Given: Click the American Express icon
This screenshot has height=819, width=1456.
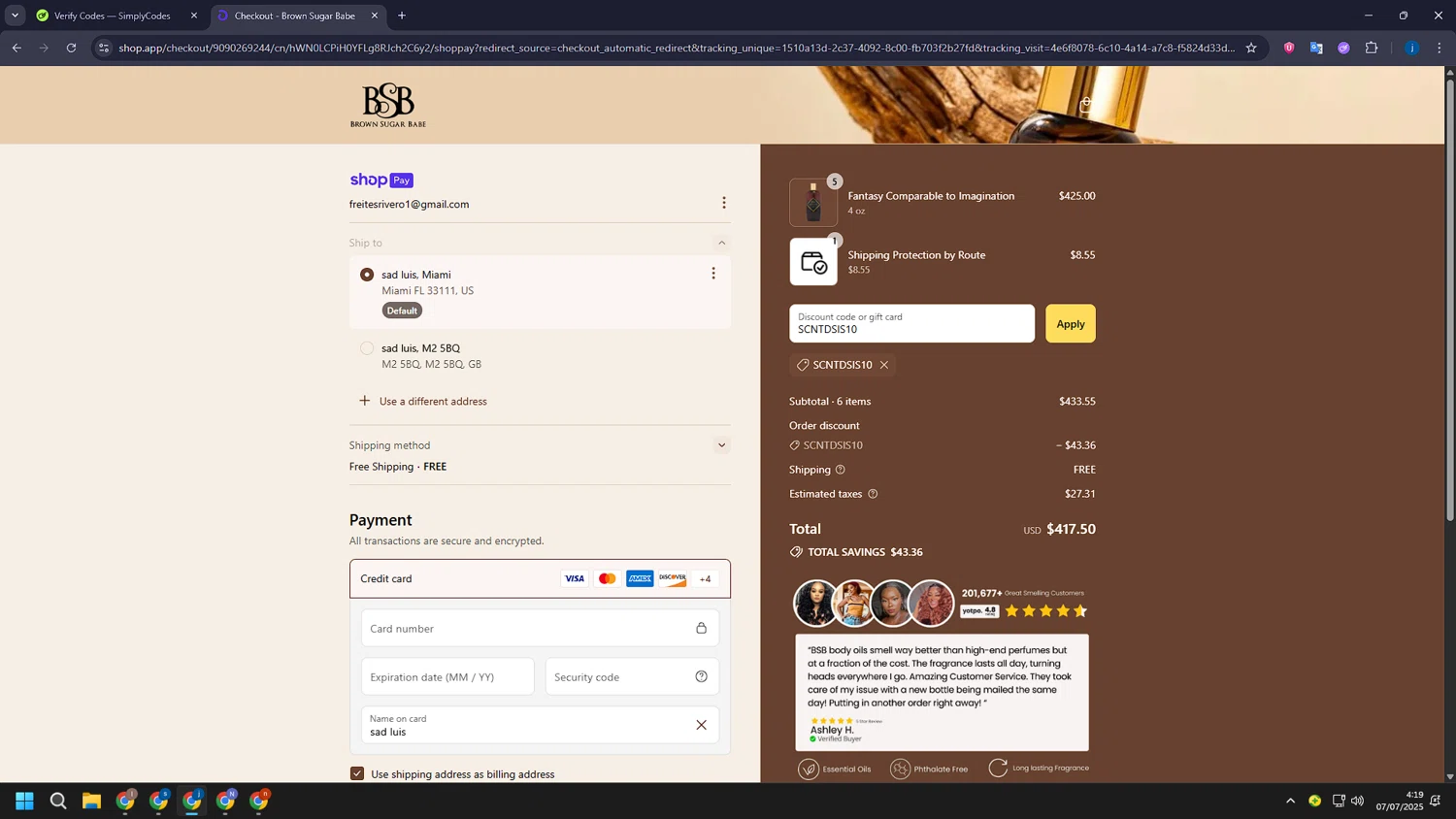Looking at the screenshot, I should point(640,578).
